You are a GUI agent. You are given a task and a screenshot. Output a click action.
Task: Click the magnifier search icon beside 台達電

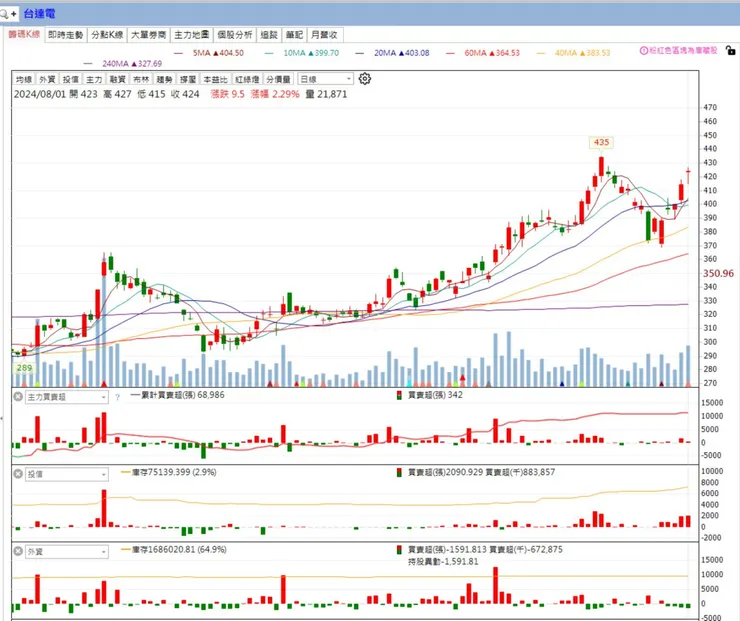[x=4, y=14]
